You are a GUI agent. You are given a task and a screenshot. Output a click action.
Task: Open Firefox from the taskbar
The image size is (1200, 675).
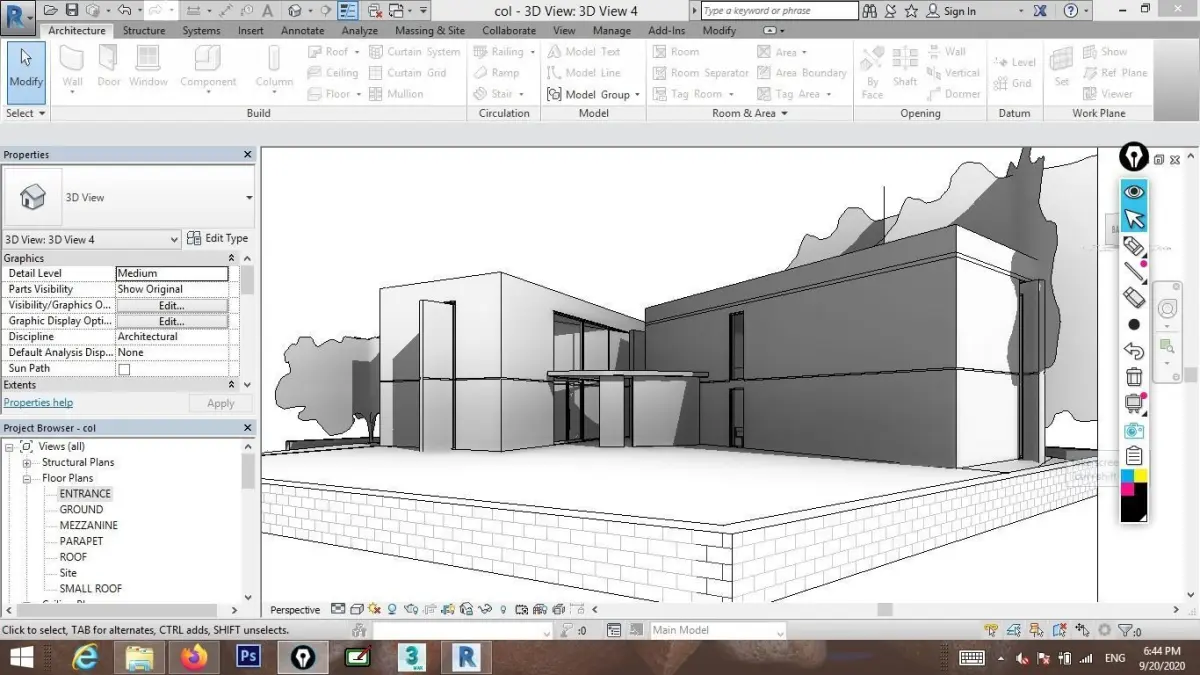click(x=194, y=657)
